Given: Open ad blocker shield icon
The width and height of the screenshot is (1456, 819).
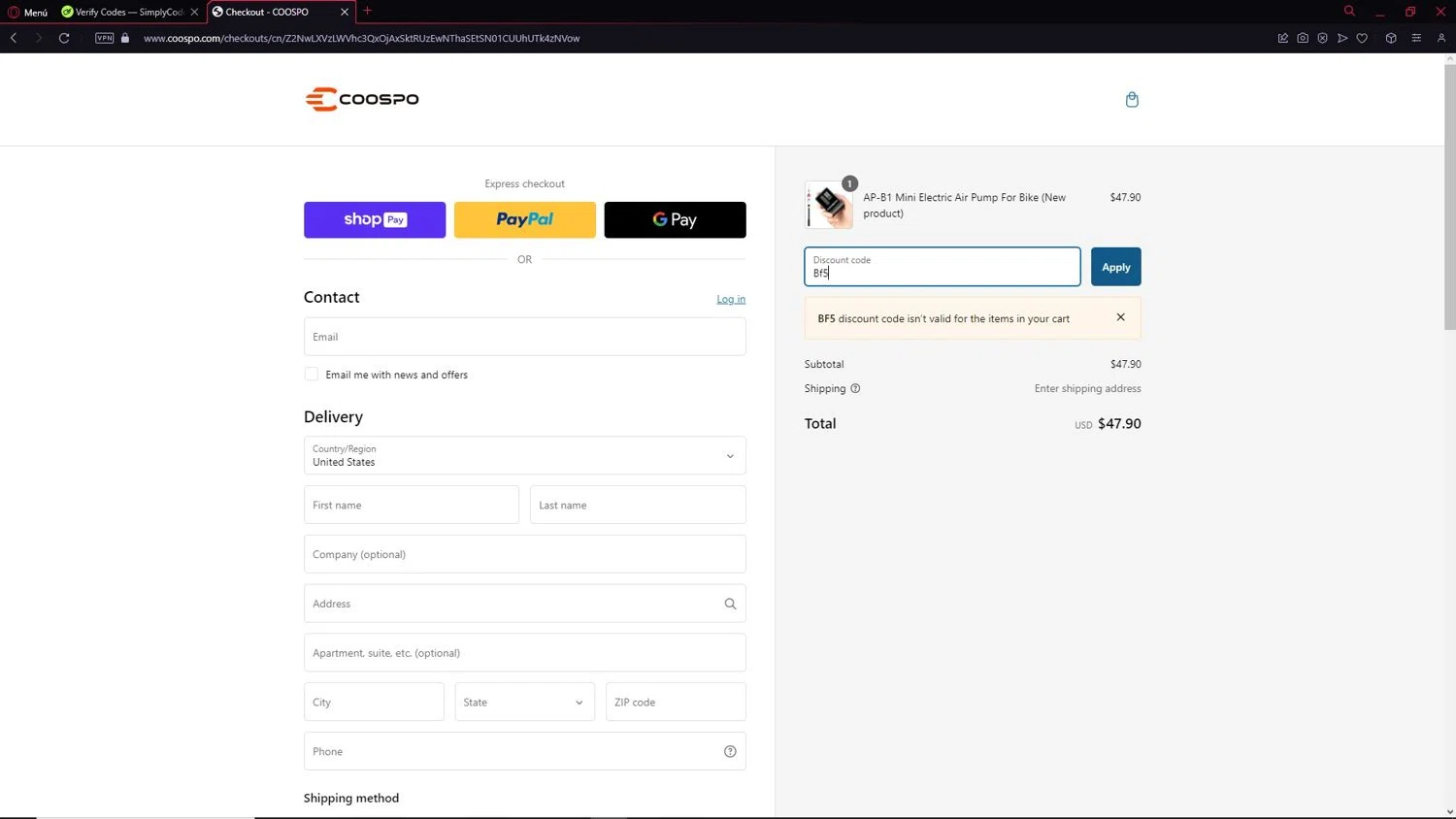Looking at the screenshot, I should point(1322,38).
